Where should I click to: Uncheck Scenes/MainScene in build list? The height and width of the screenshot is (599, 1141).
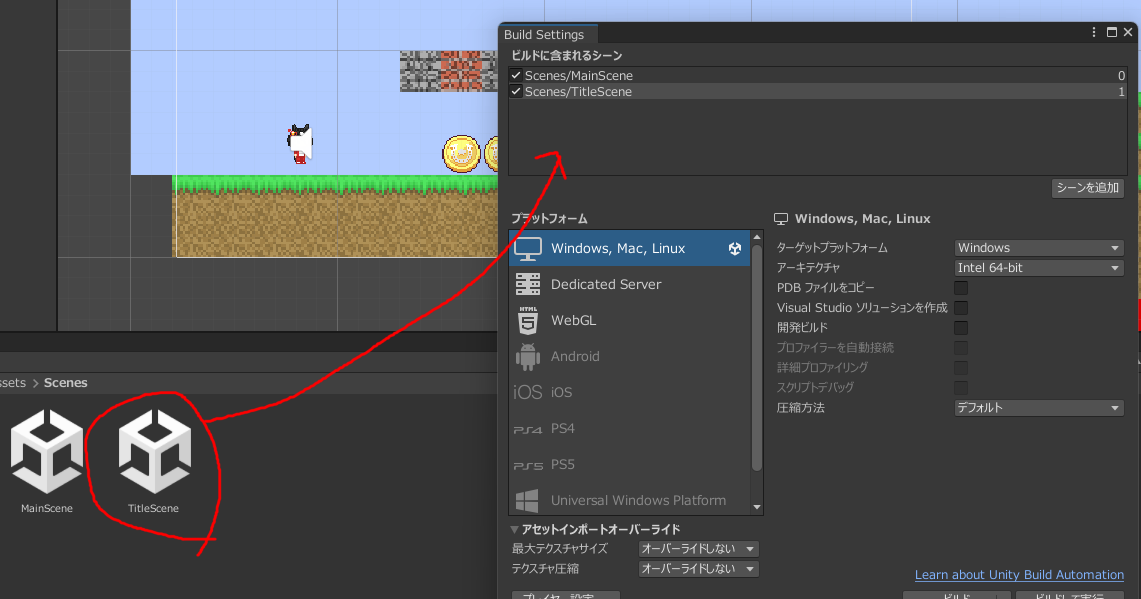pos(516,75)
